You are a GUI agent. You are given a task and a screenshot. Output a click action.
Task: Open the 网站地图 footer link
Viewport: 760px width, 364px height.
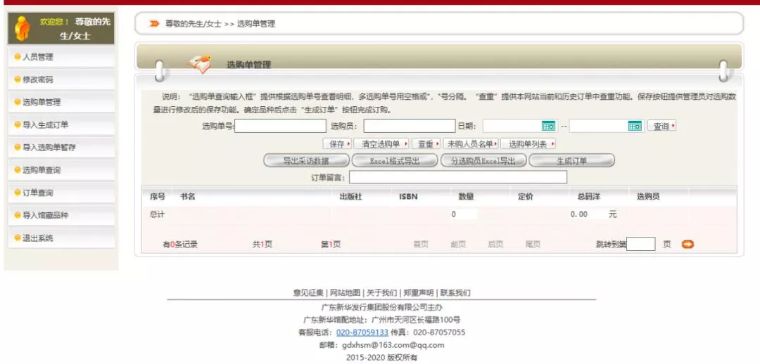[x=345, y=293]
